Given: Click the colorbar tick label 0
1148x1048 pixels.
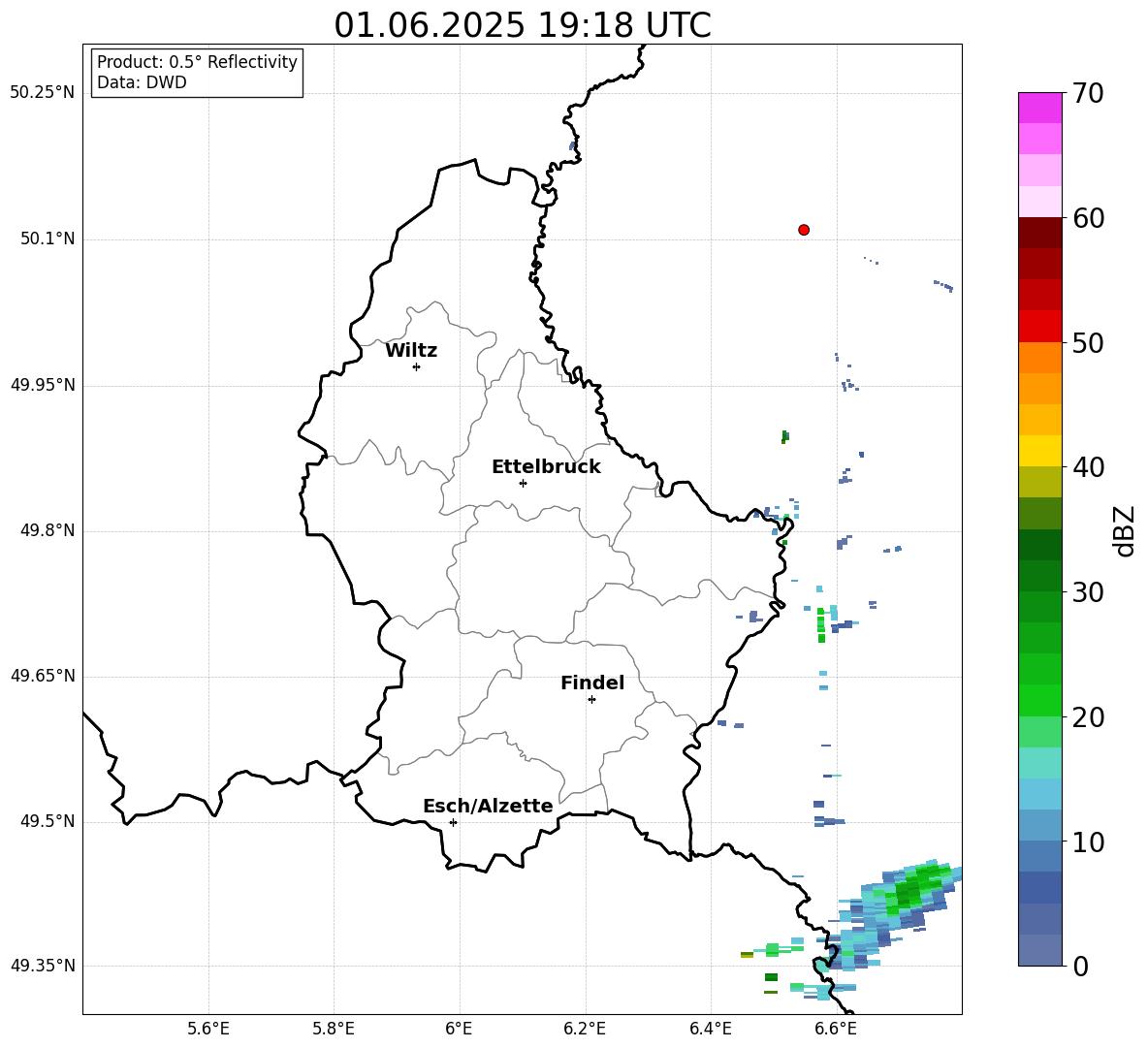Looking at the screenshot, I should pos(1080,967).
